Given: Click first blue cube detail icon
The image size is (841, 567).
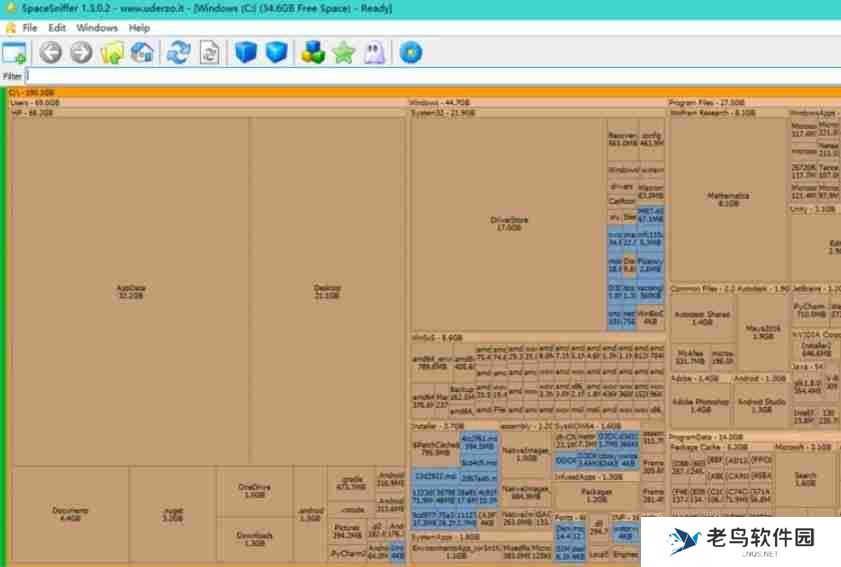Looking at the screenshot, I should point(246,53).
